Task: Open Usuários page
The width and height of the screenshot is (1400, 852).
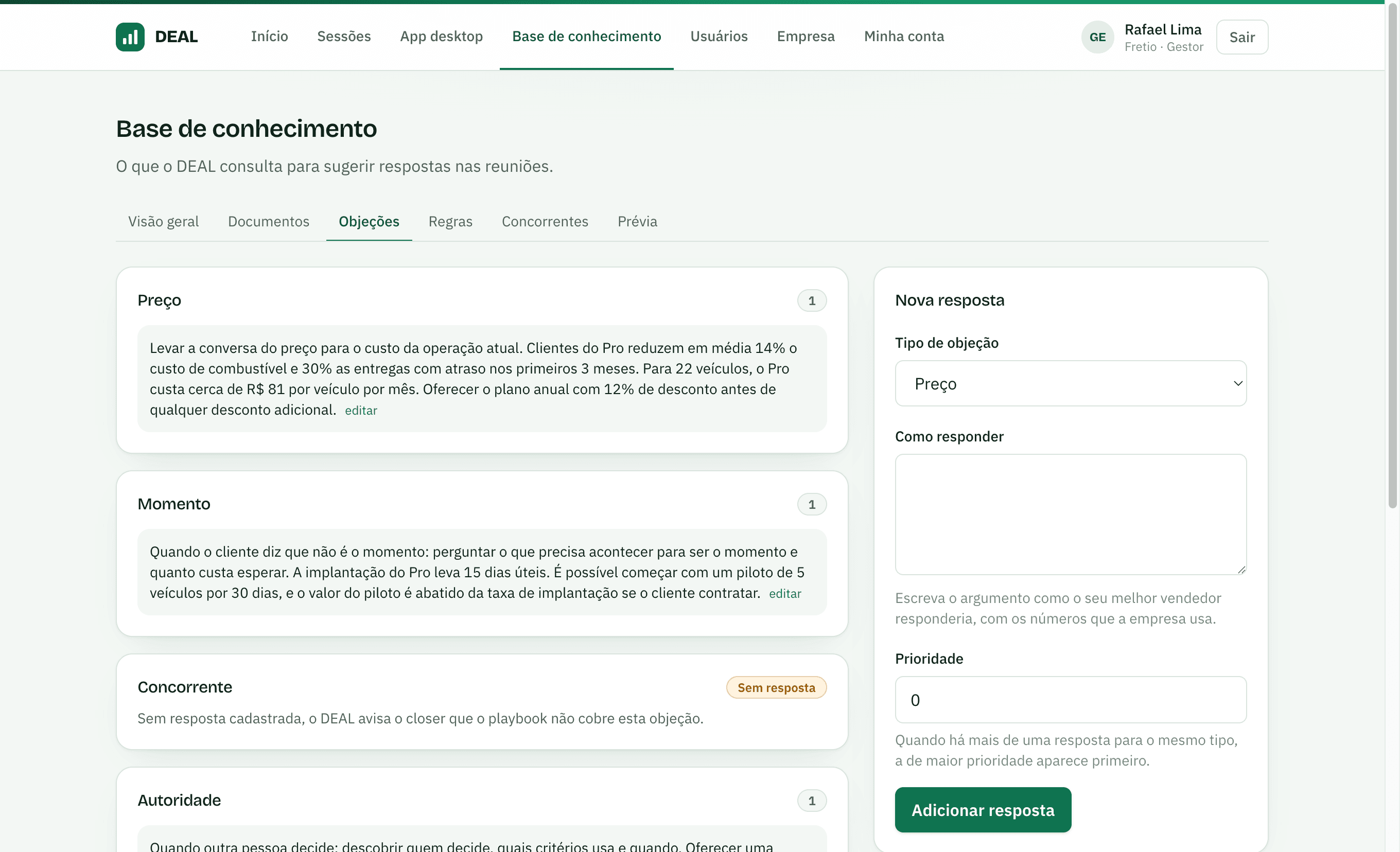Action: (719, 37)
